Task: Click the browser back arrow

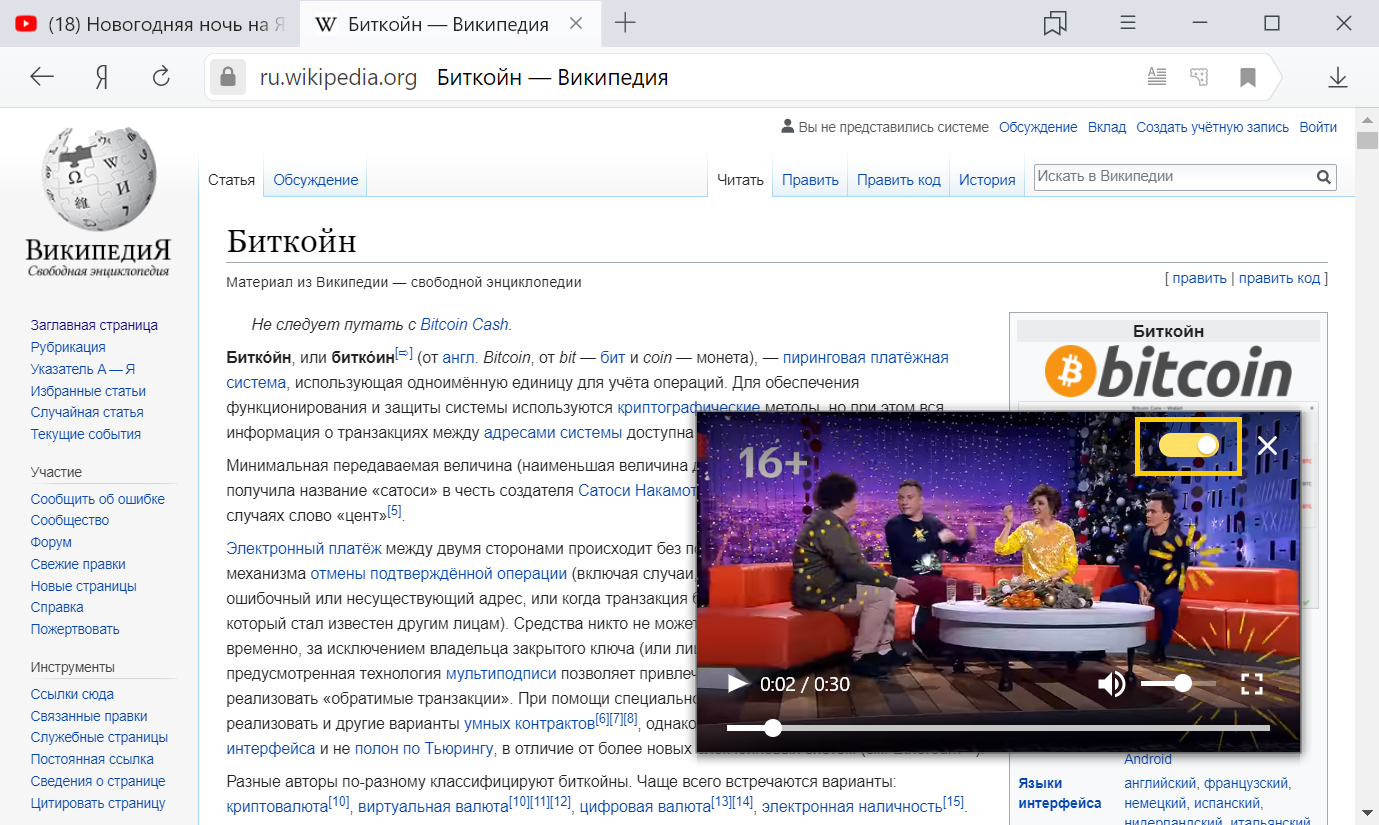Action: tap(42, 78)
